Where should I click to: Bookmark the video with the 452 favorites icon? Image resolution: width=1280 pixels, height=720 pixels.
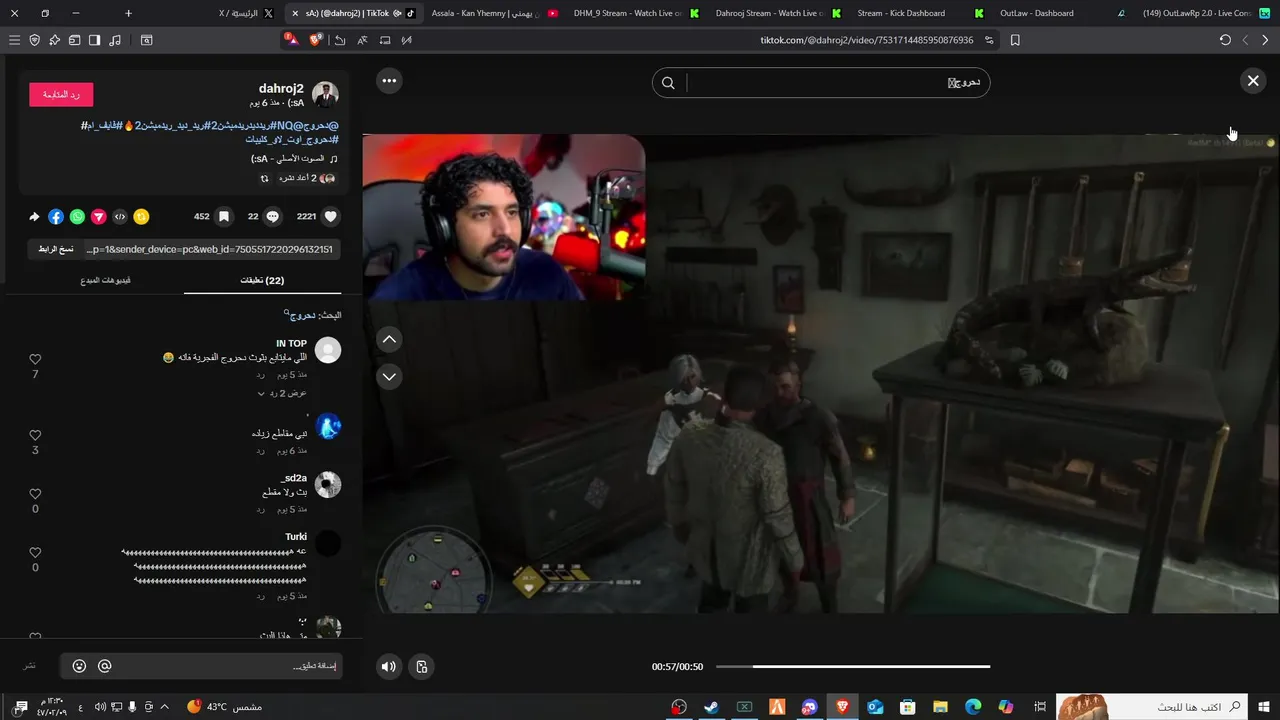click(x=224, y=216)
